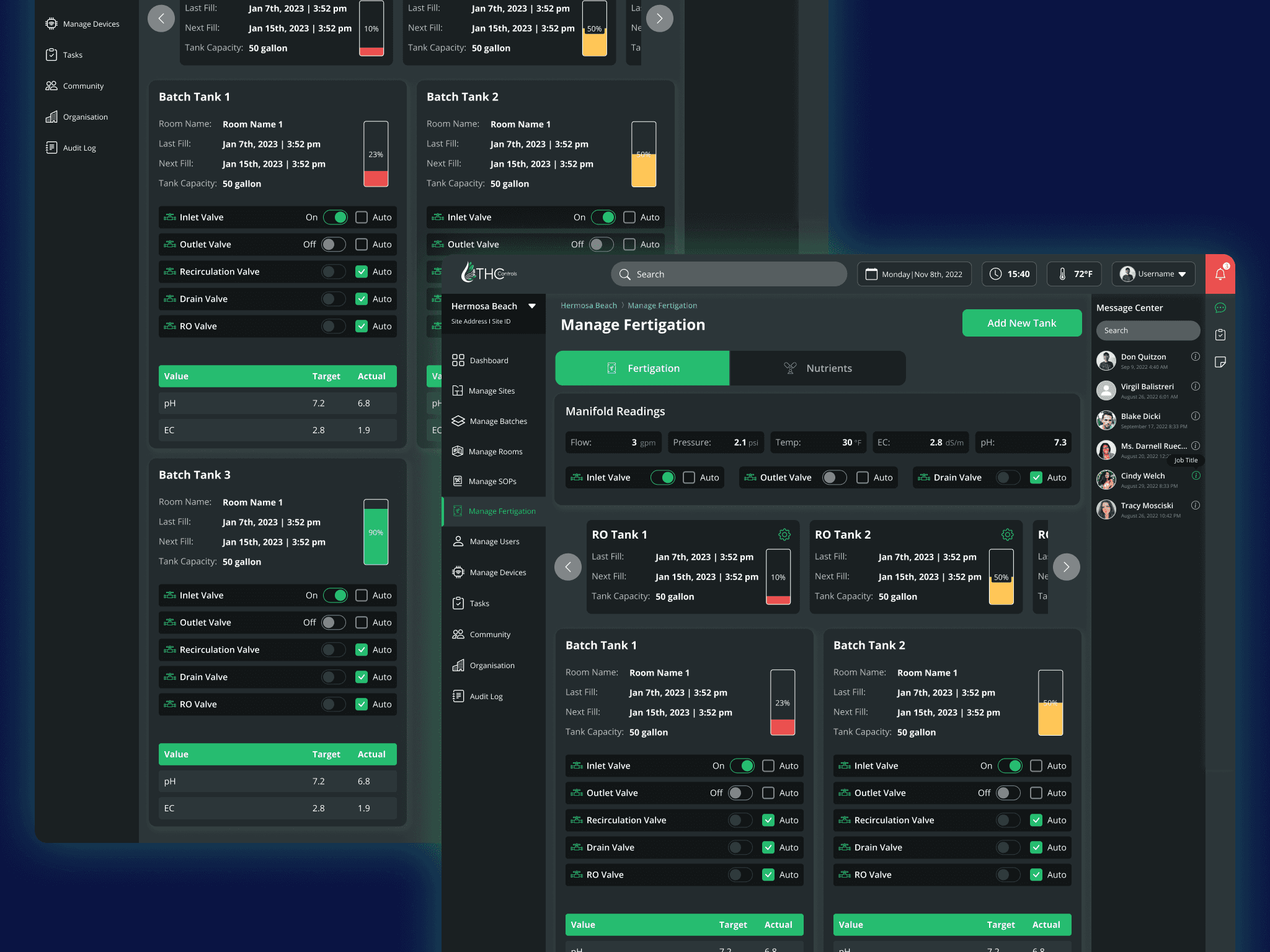Uncheck Auto for Drain Valve in Manifold Readings
1270x952 pixels.
[1036, 477]
